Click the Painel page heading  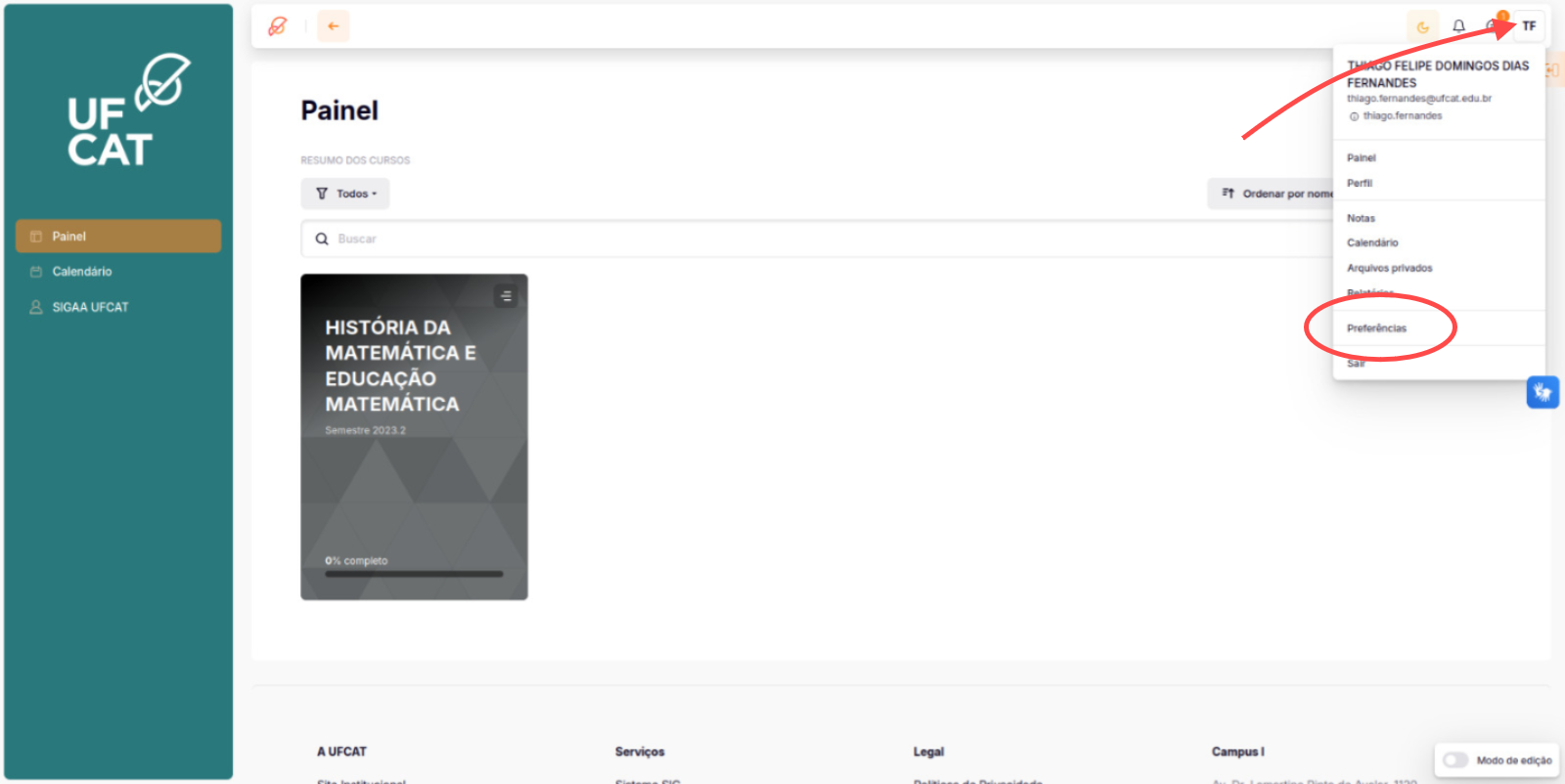pyautogui.click(x=339, y=110)
